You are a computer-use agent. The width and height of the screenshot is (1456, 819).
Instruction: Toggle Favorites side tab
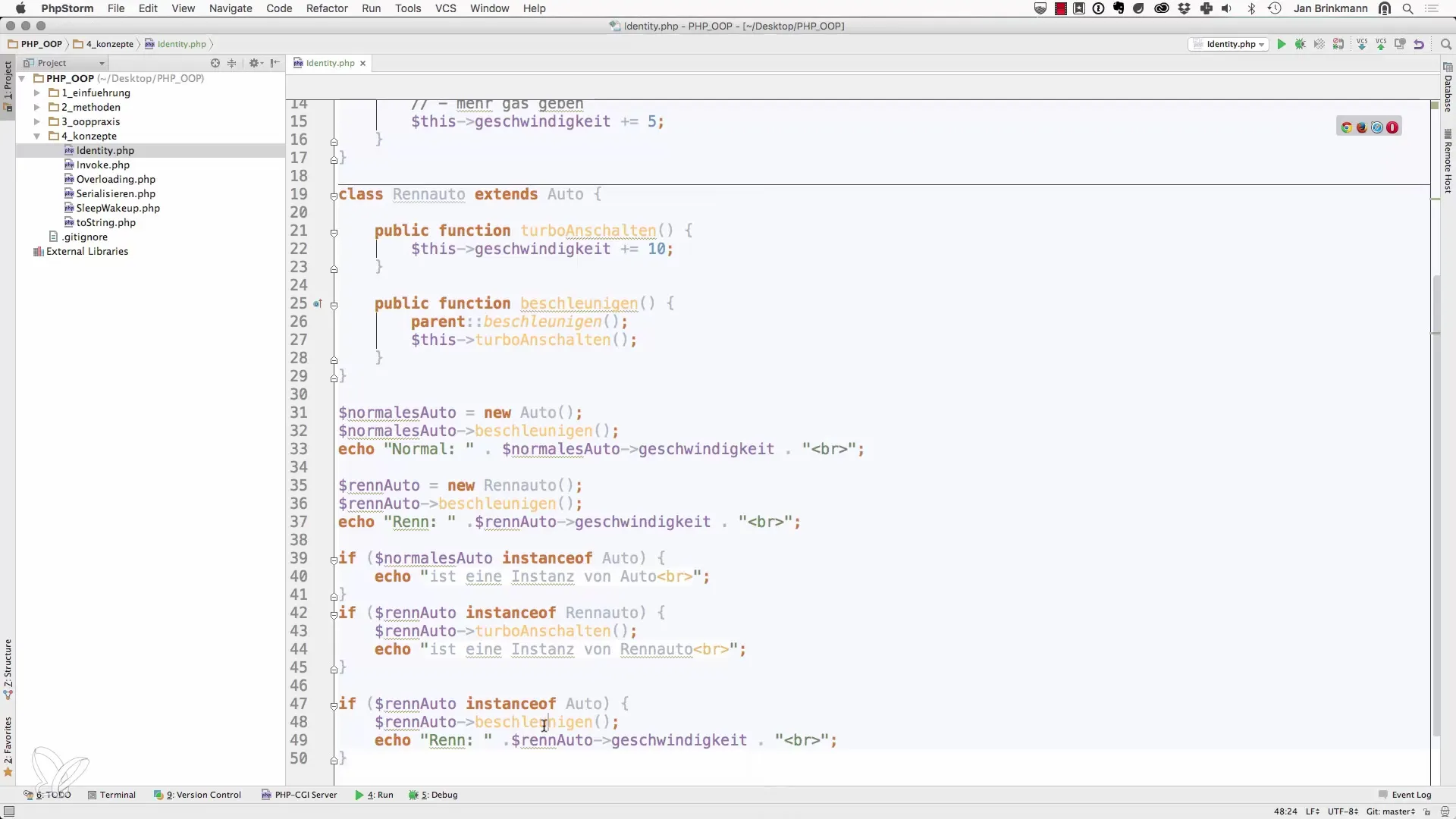click(x=8, y=747)
